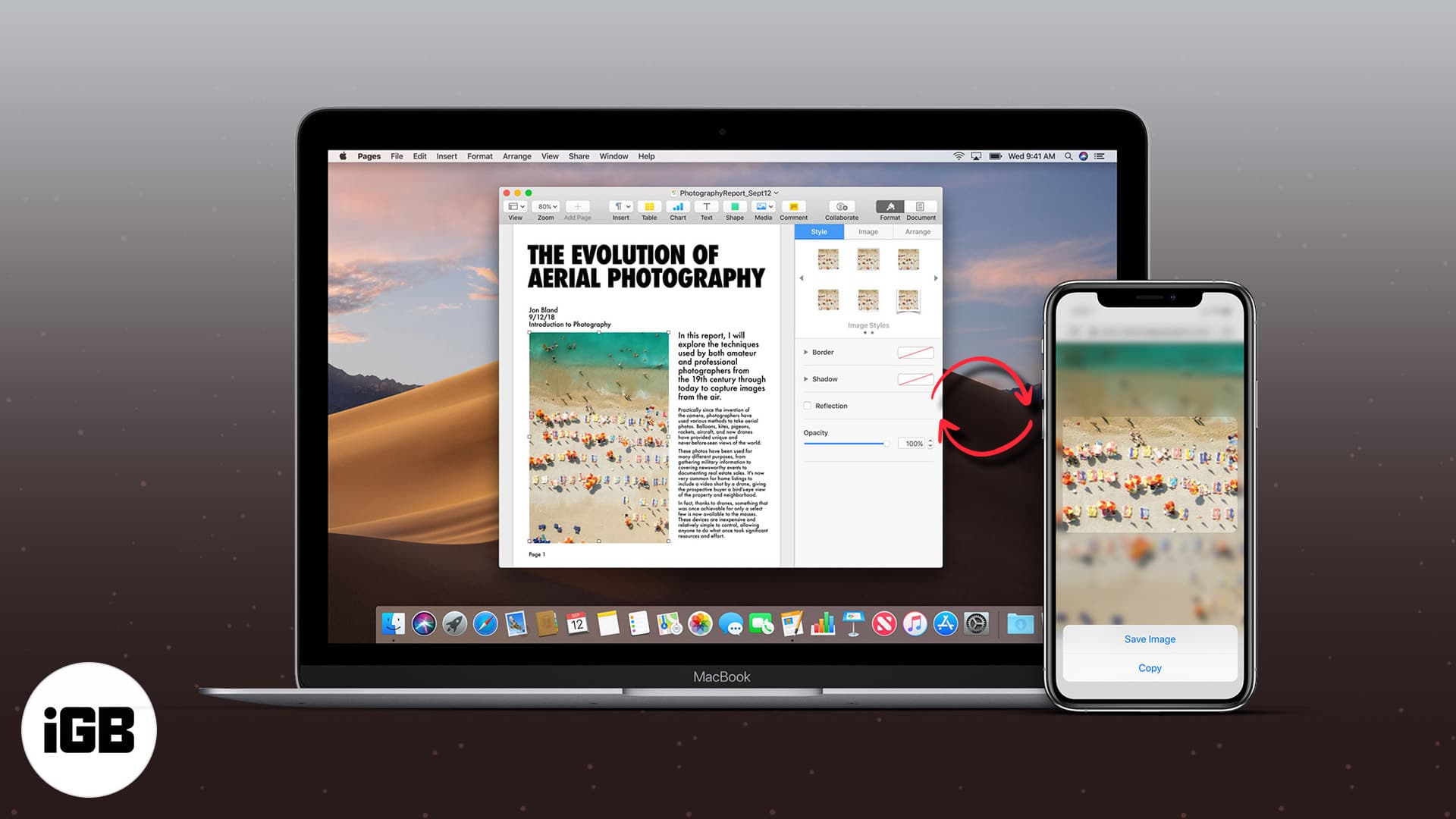Open Photos from the dock
Screen dimensions: 1456x819
pos(700,624)
